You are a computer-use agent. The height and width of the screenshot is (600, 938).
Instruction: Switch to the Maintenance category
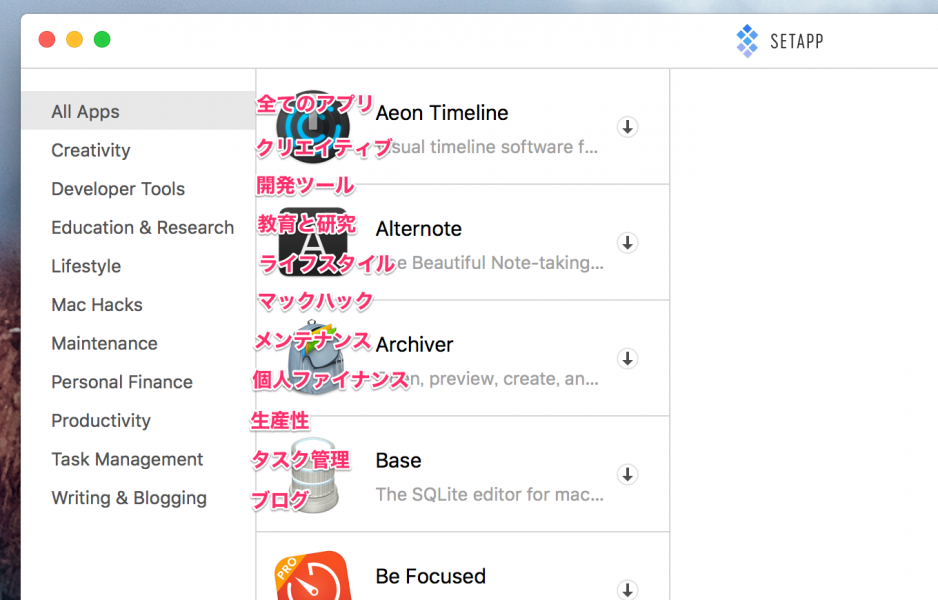[105, 344]
